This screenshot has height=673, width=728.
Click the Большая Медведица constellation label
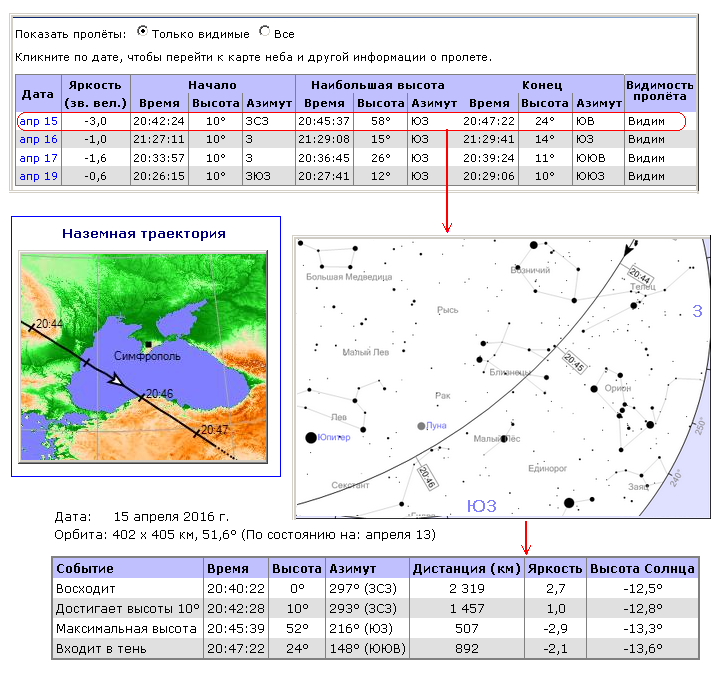349,277
